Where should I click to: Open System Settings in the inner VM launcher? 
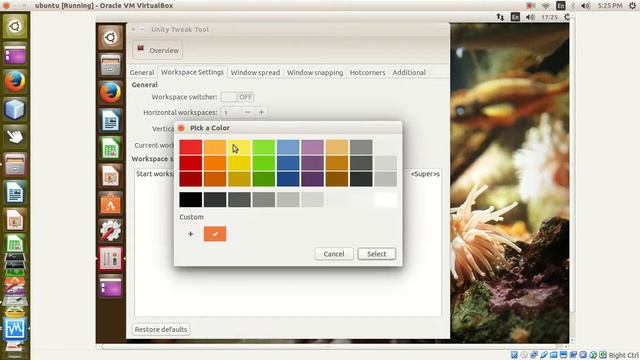click(110, 231)
